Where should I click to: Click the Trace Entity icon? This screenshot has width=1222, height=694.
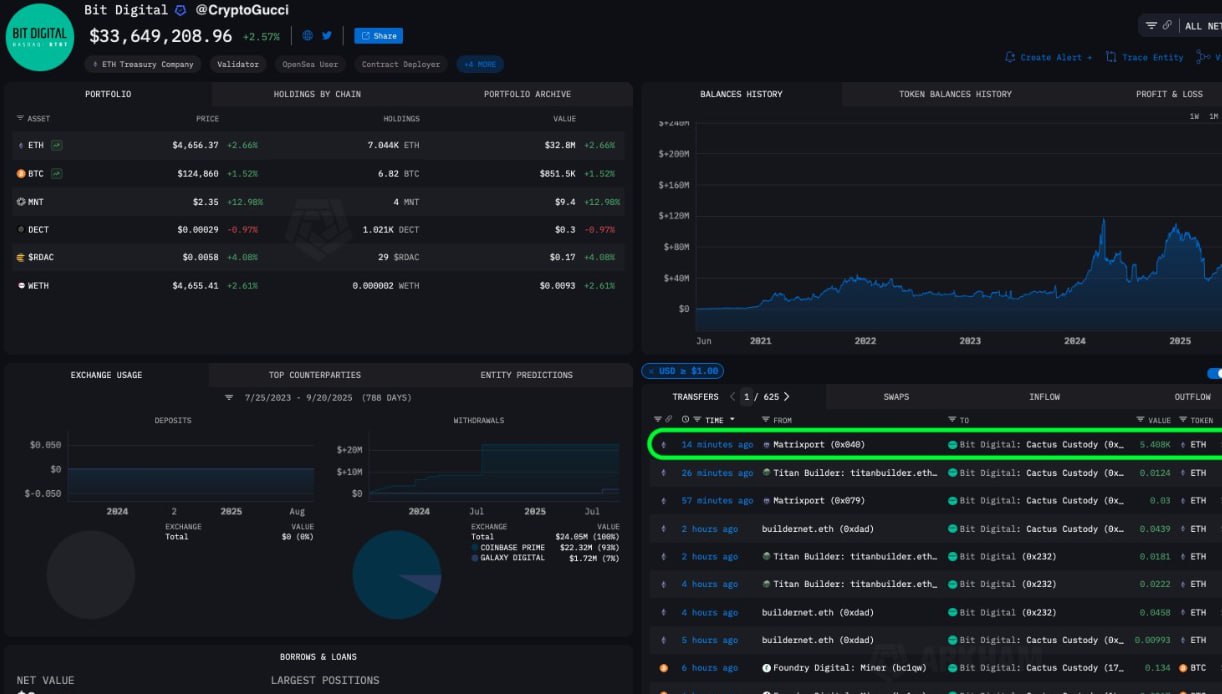(x=1111, y=58)
